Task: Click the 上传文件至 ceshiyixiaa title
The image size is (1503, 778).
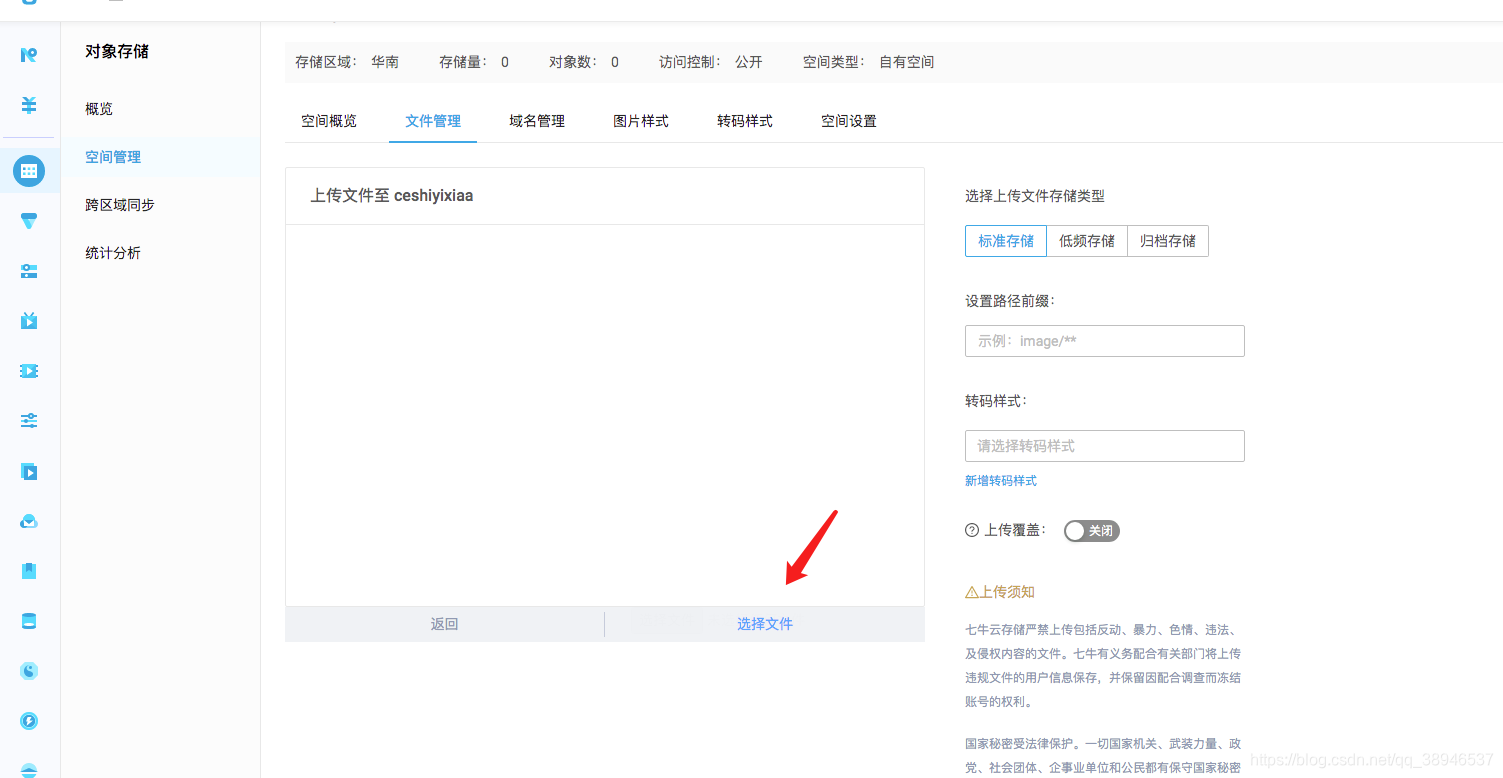Action: (392, 196)
